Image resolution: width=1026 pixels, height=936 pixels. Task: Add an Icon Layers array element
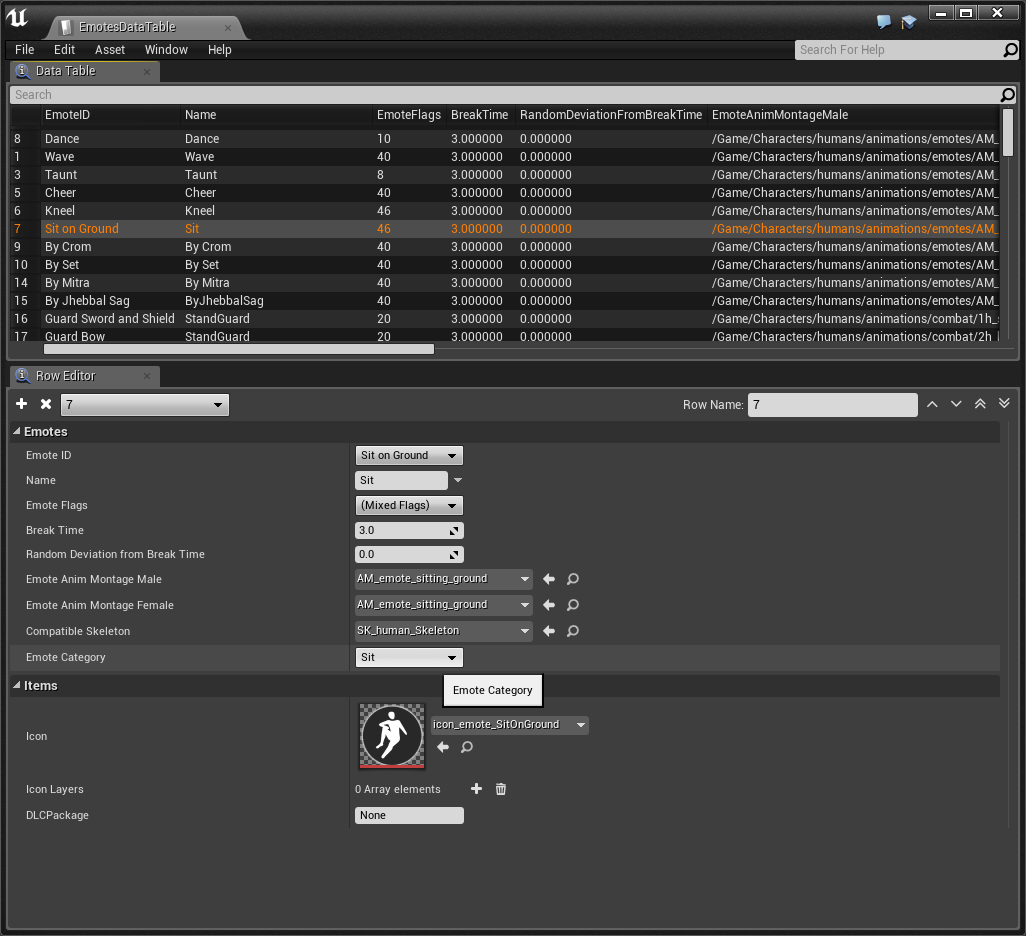[x=476, y=789]
